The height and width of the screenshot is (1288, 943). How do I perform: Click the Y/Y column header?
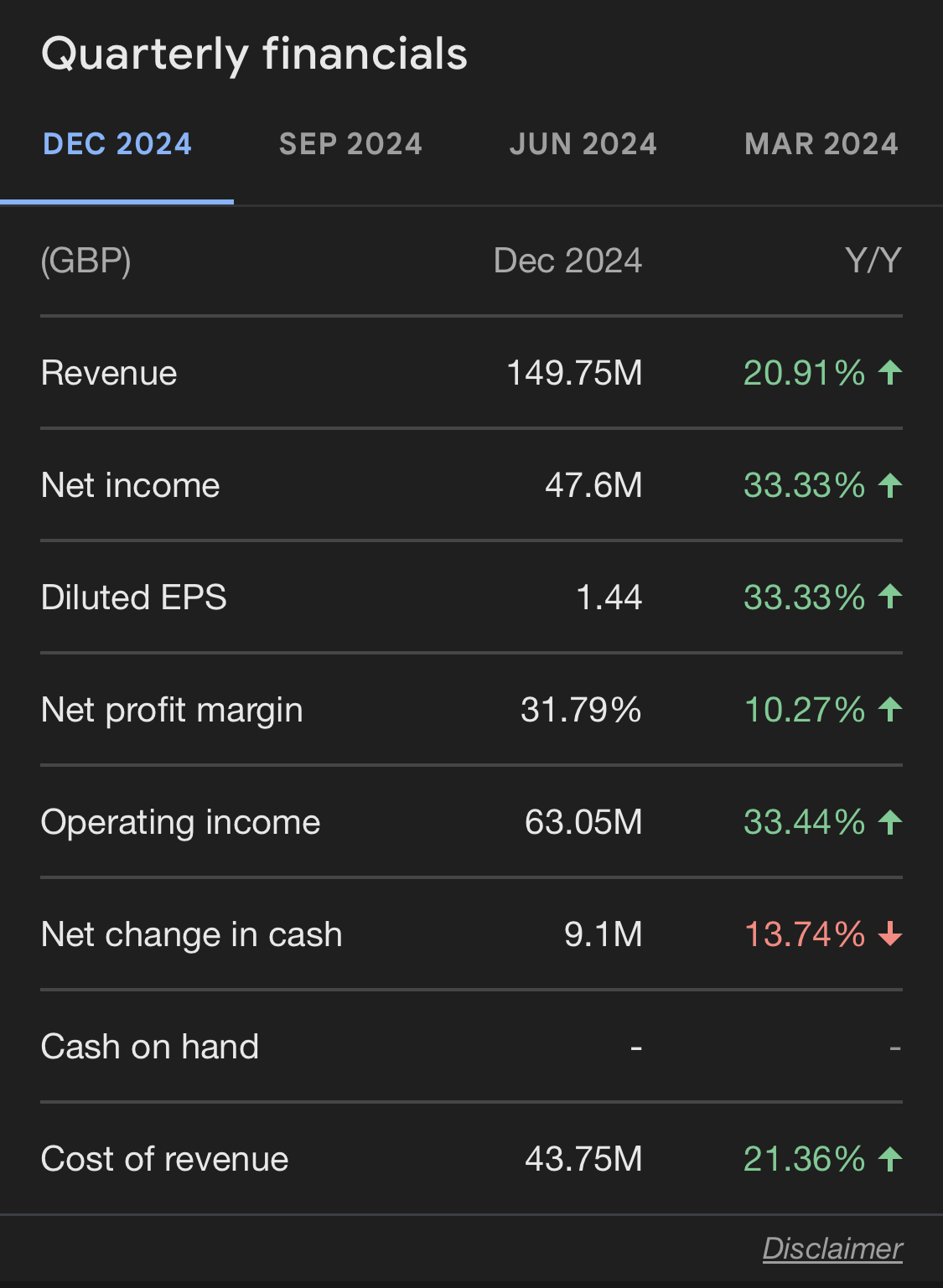tap(874, 261)
